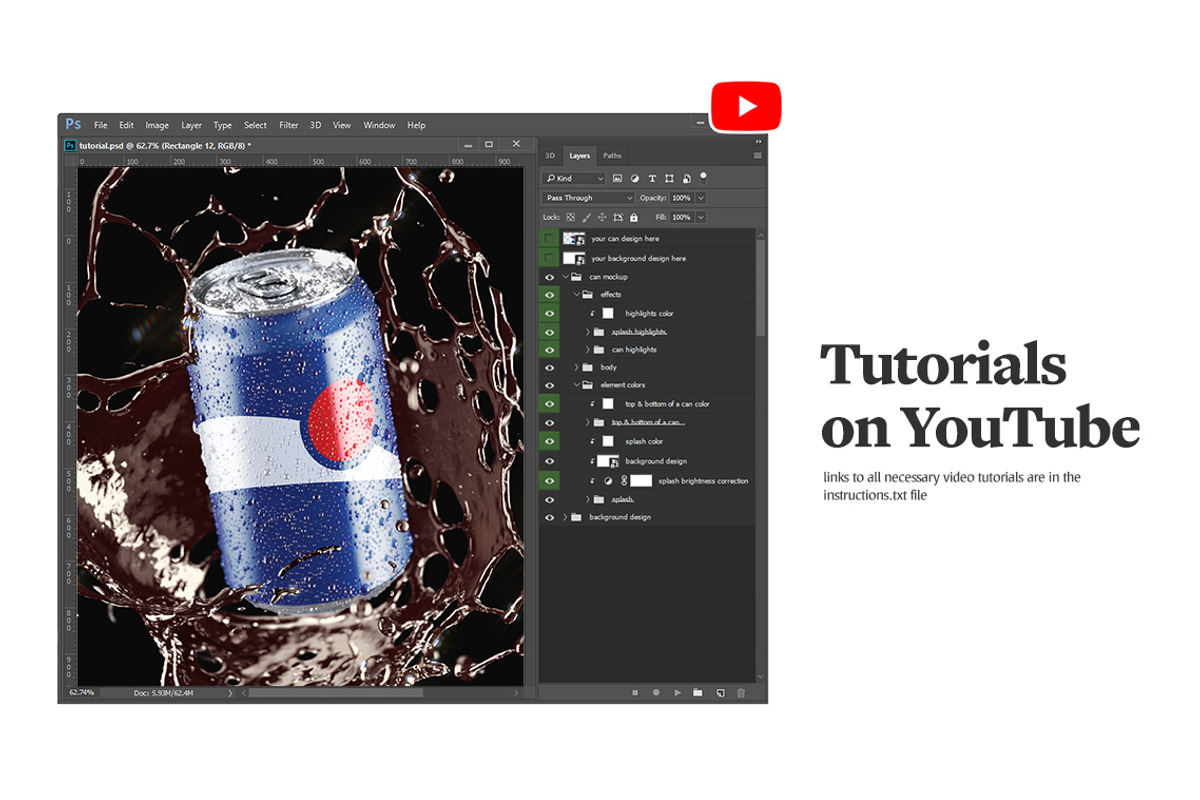Hide the body group
The width and height of the screenshot is (1200, 800).
click(549, 367)
